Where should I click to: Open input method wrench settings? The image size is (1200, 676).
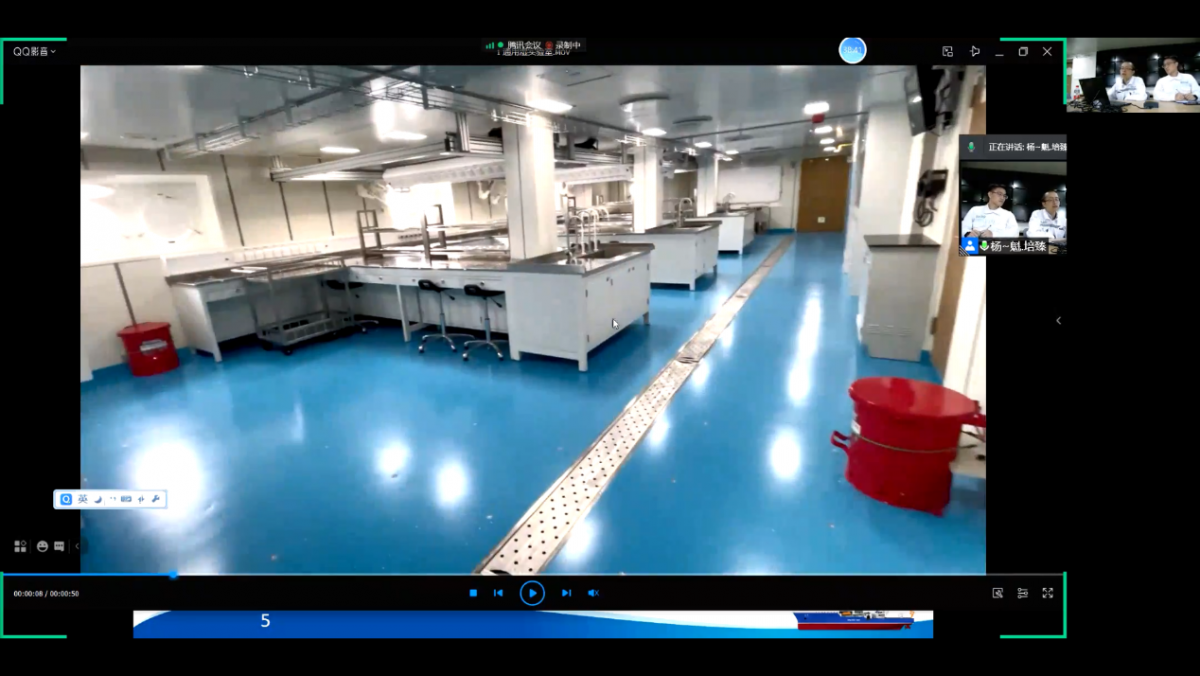(x=156, y=499)
